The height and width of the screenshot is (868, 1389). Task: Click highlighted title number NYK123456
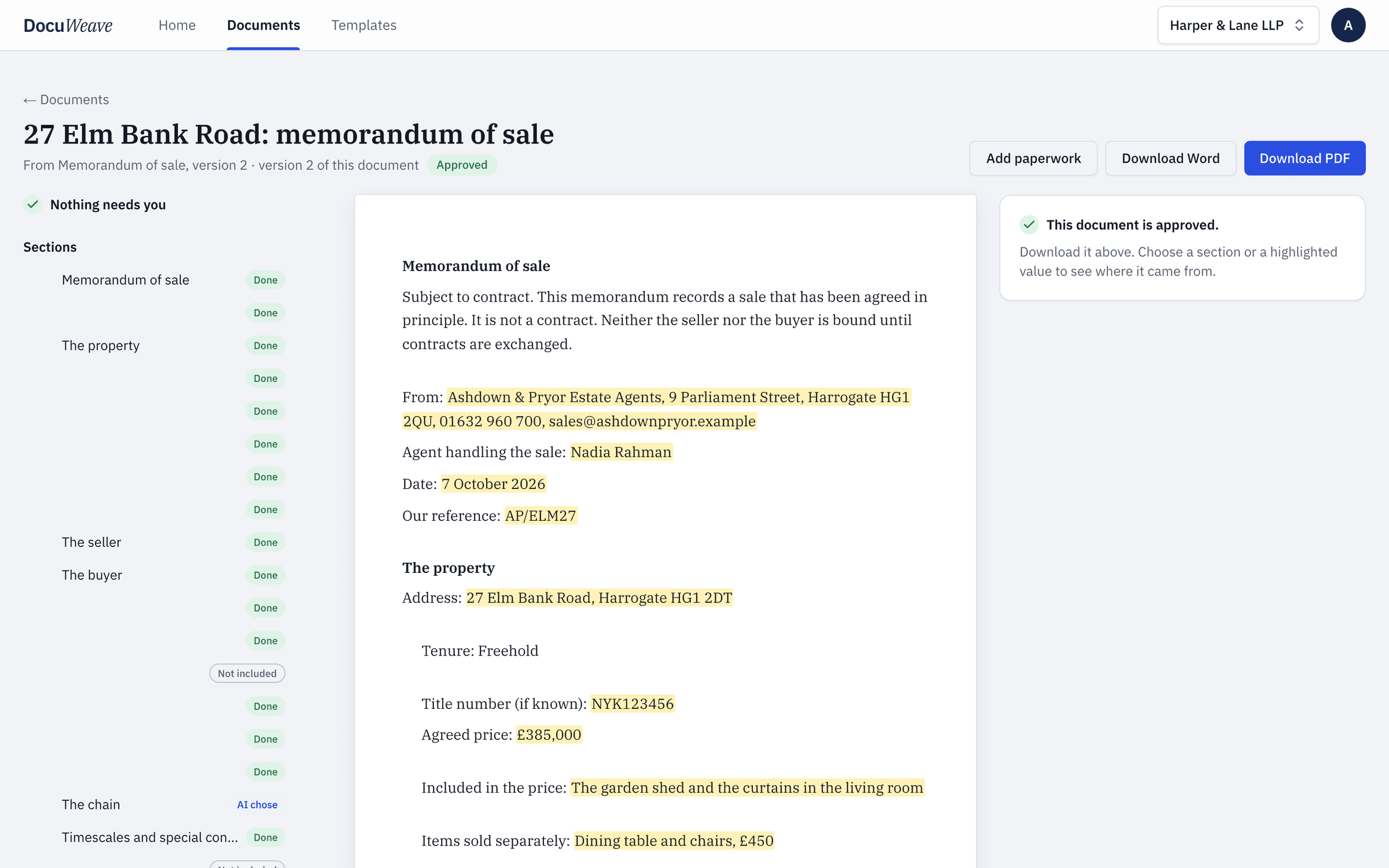click(633, 704)
